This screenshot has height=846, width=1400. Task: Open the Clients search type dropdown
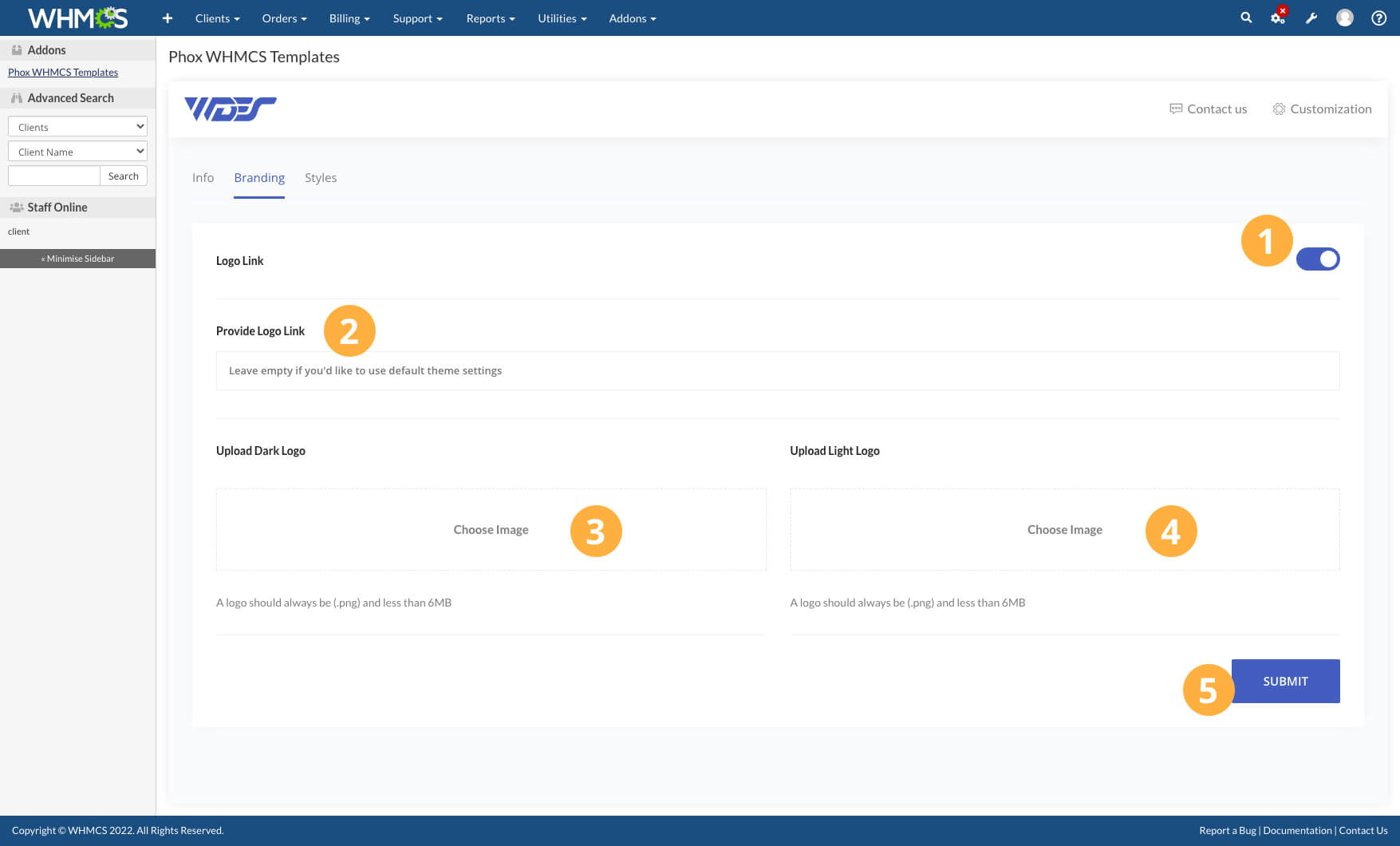click(x=77, y=126)
